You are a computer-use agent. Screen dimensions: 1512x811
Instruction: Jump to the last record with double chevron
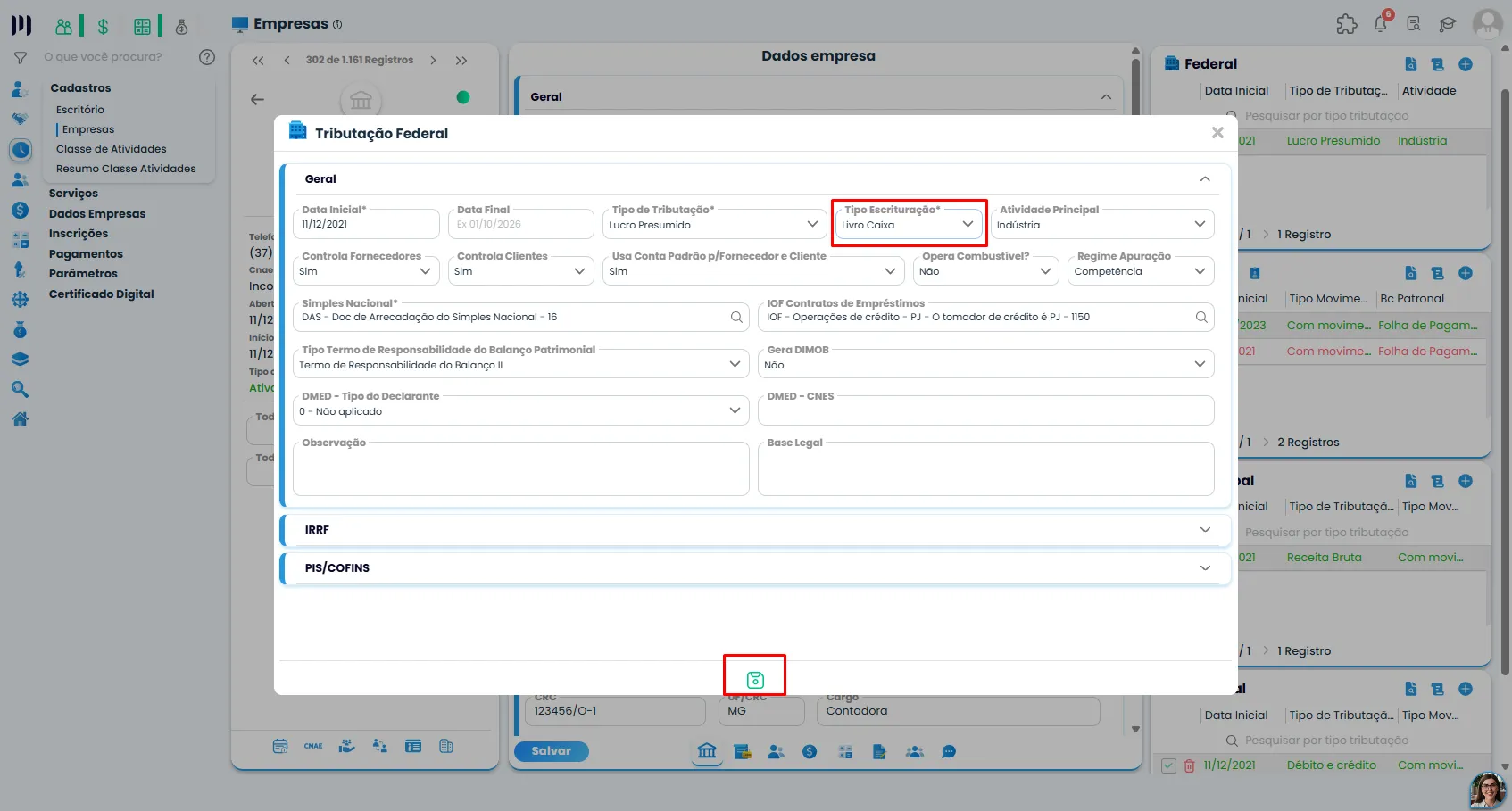point(461,61)
